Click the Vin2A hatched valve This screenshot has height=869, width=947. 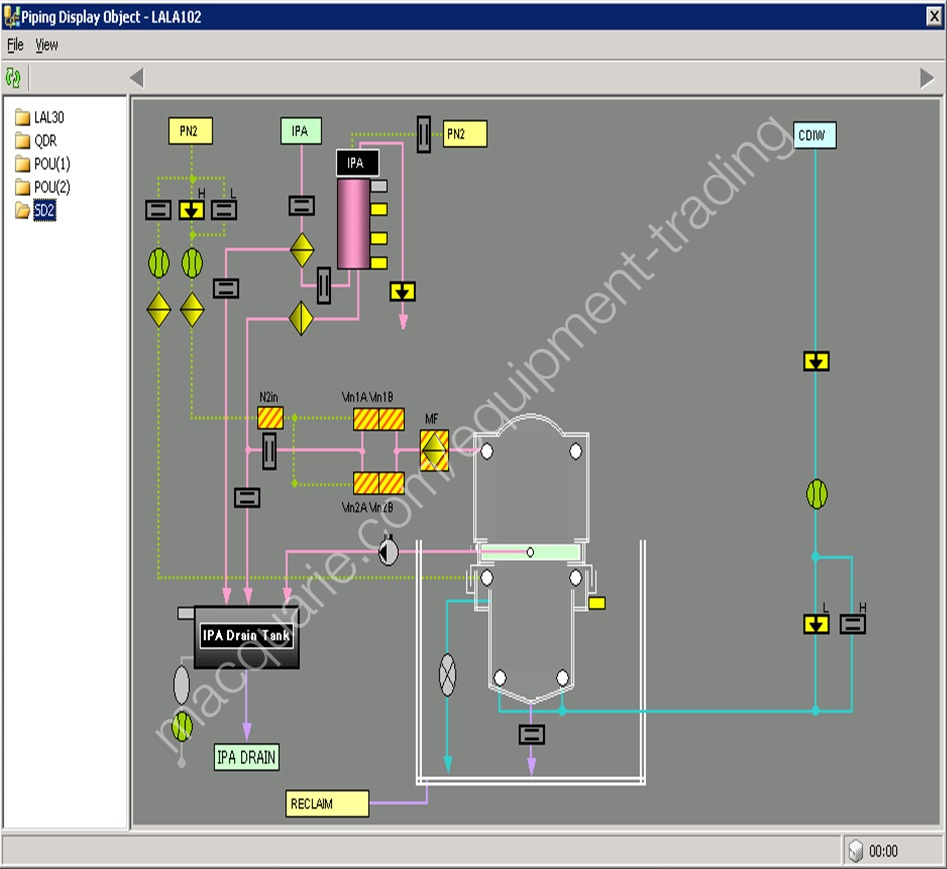click(365, 483)
